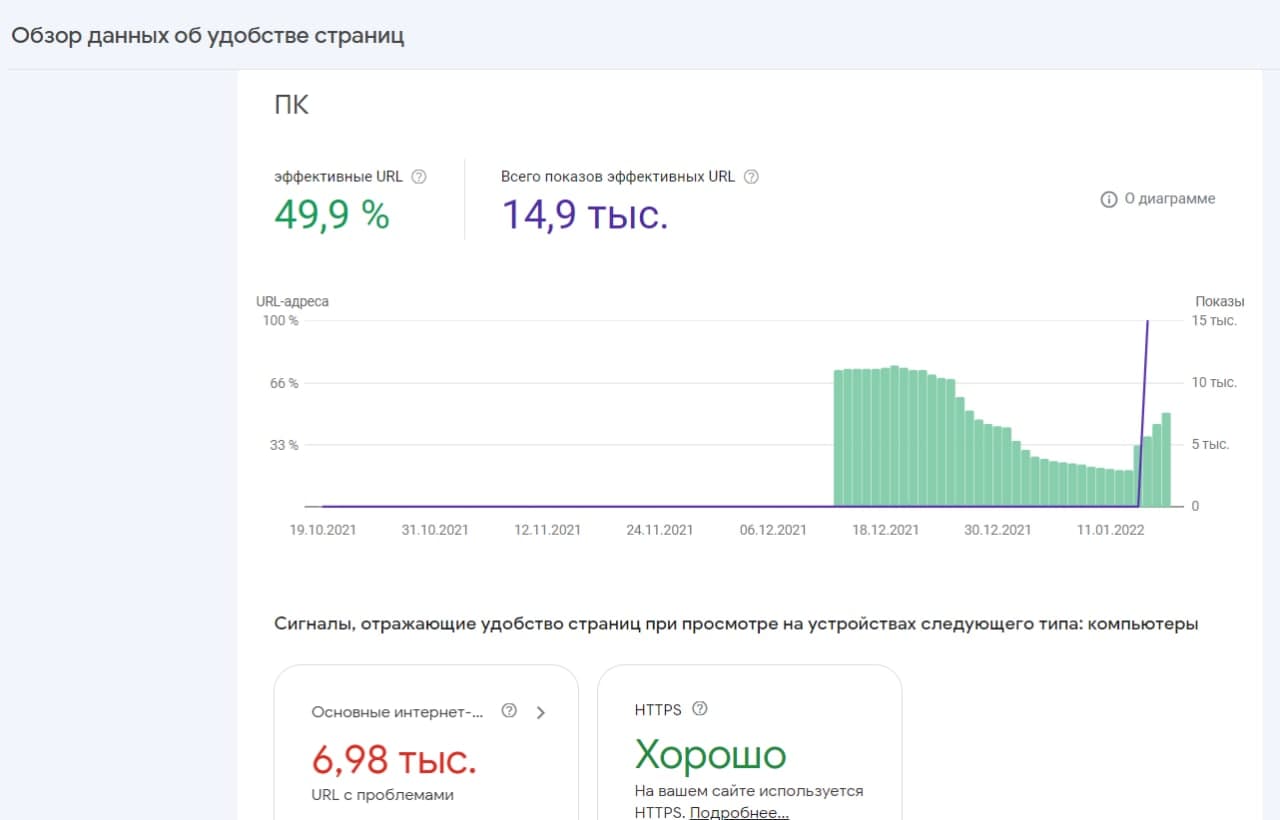
Task: Toggle chart display via Показы axis label
Action: [1220, 301]
